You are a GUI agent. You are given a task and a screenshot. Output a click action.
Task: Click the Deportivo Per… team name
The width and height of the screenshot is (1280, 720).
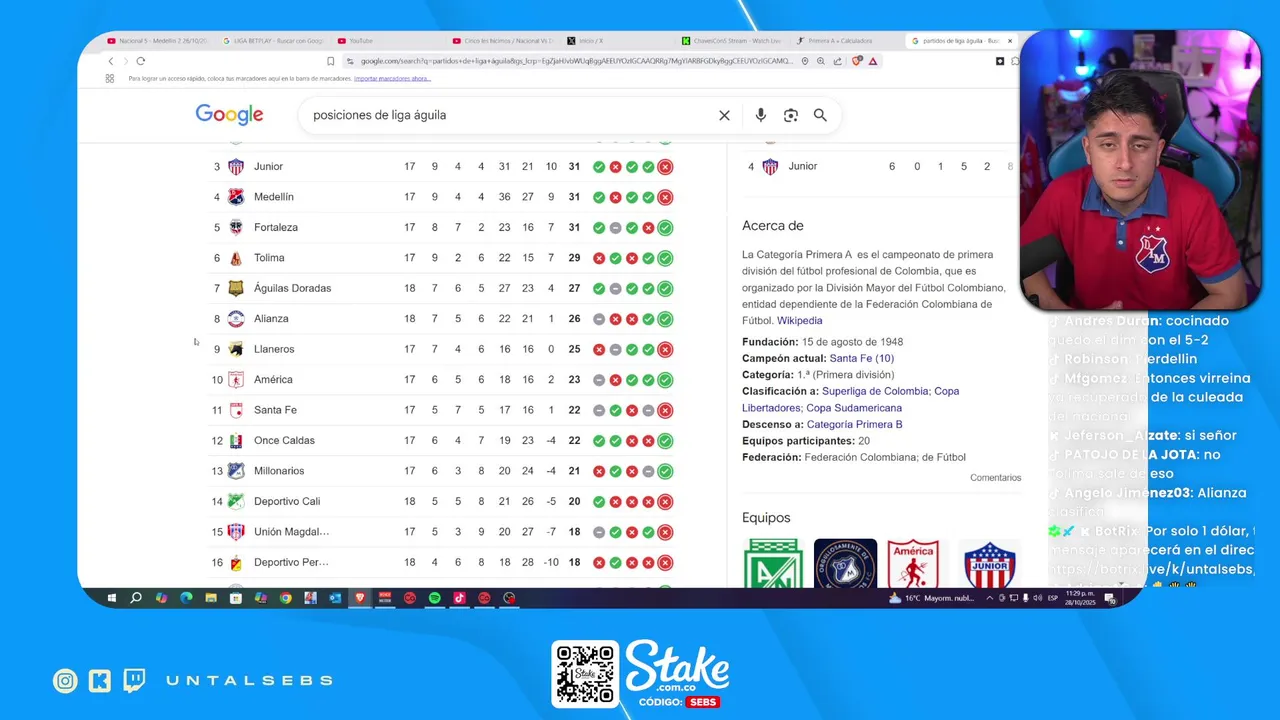[x=291, y=562]
